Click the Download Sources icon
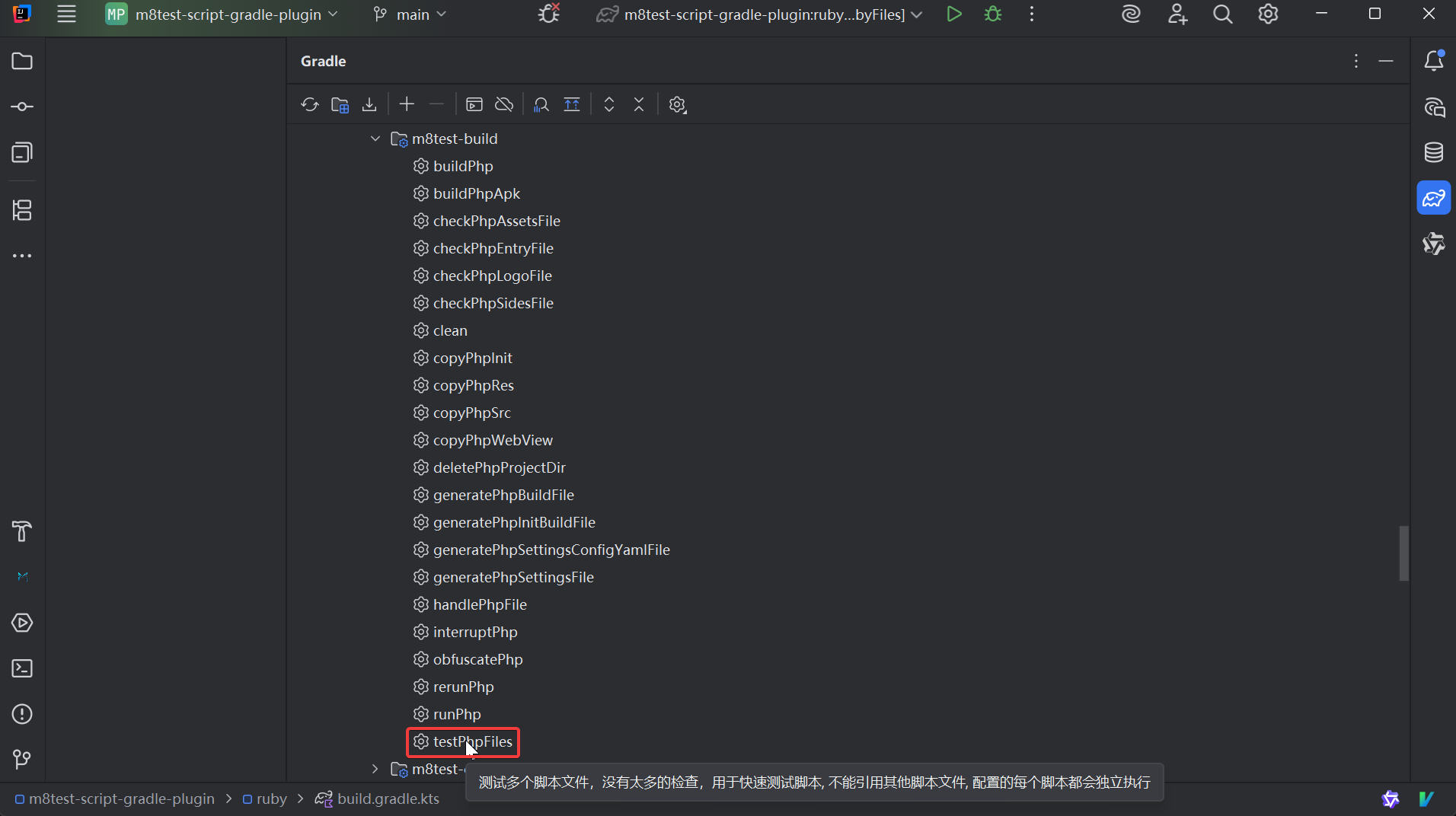Viewport: 1456px width, 816px height. 369,104
